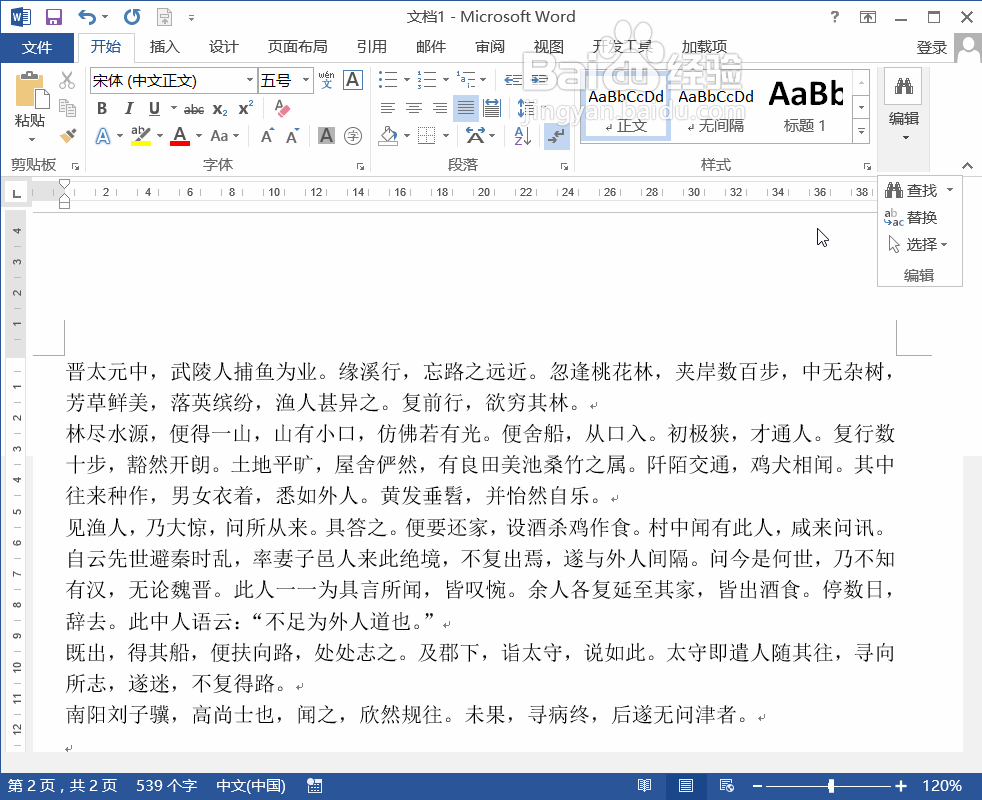Open underline style dropdown arrow

point(173,108)
